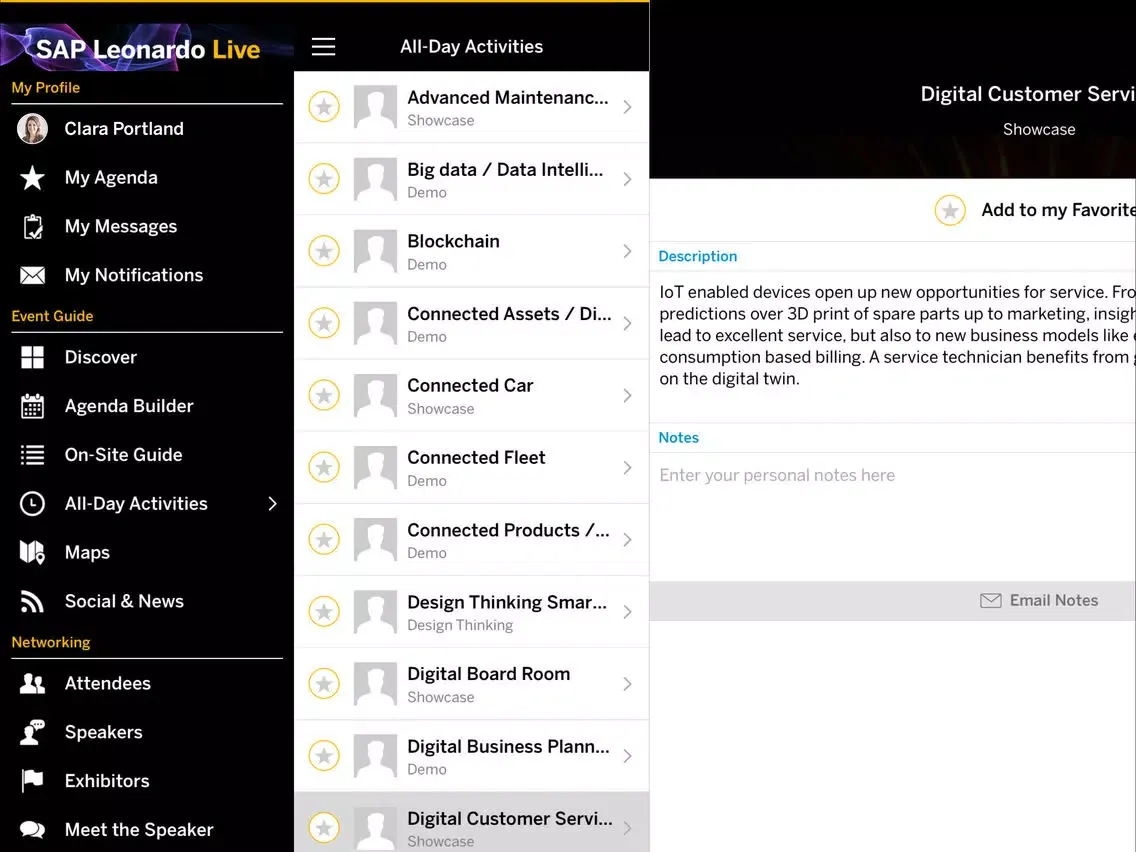1136x852 pixels.
Task: Star the Design Thinking Smart session
Action: tap(324, 611)
